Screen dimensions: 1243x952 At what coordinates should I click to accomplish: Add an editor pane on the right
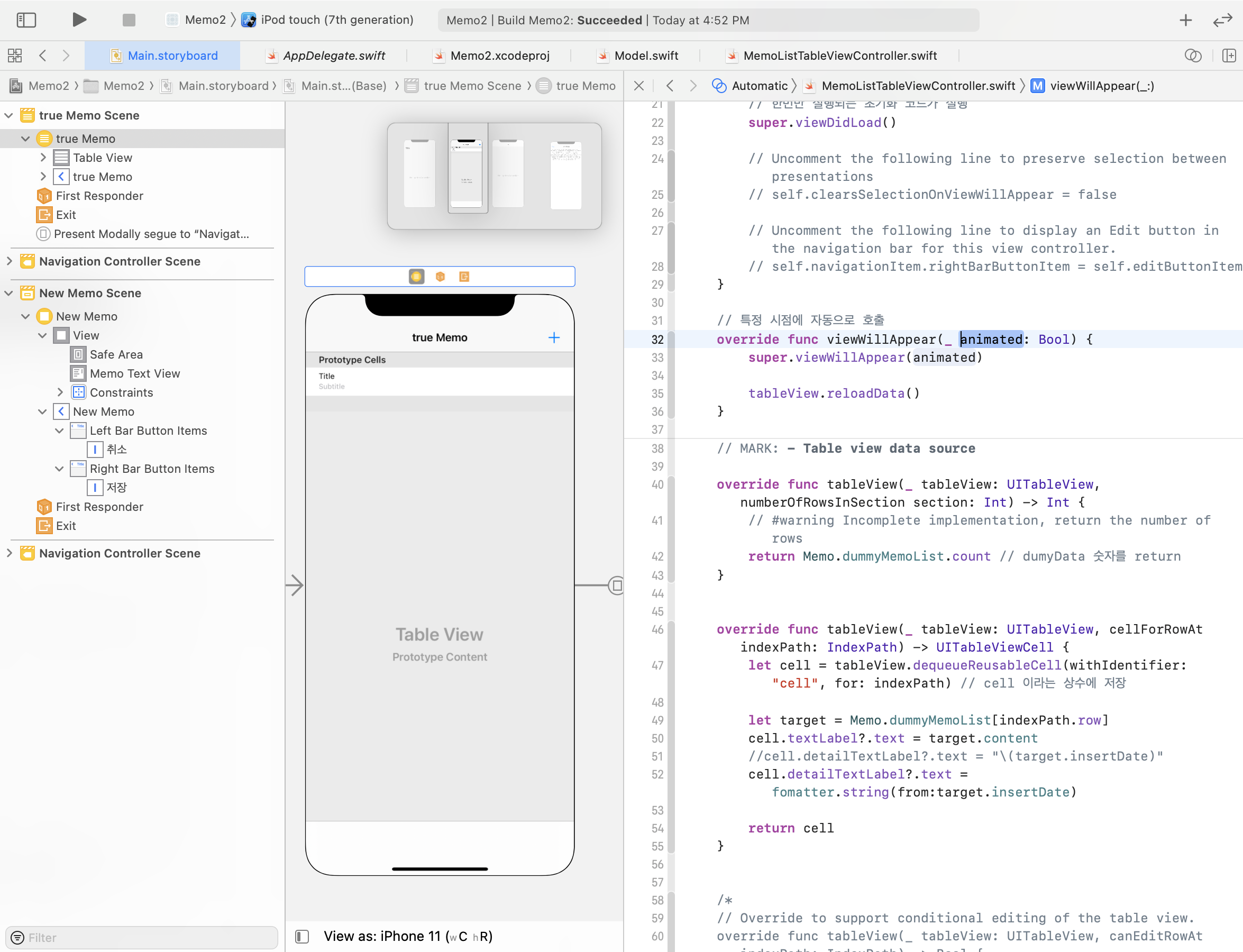click(1229, 56)
